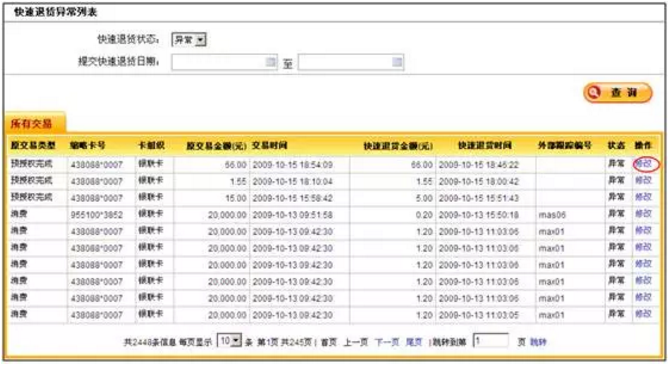Click the 缩略卡号 column header
Image resolution: width=668 pixels, height=365 pixels.
tap(87, 145)
